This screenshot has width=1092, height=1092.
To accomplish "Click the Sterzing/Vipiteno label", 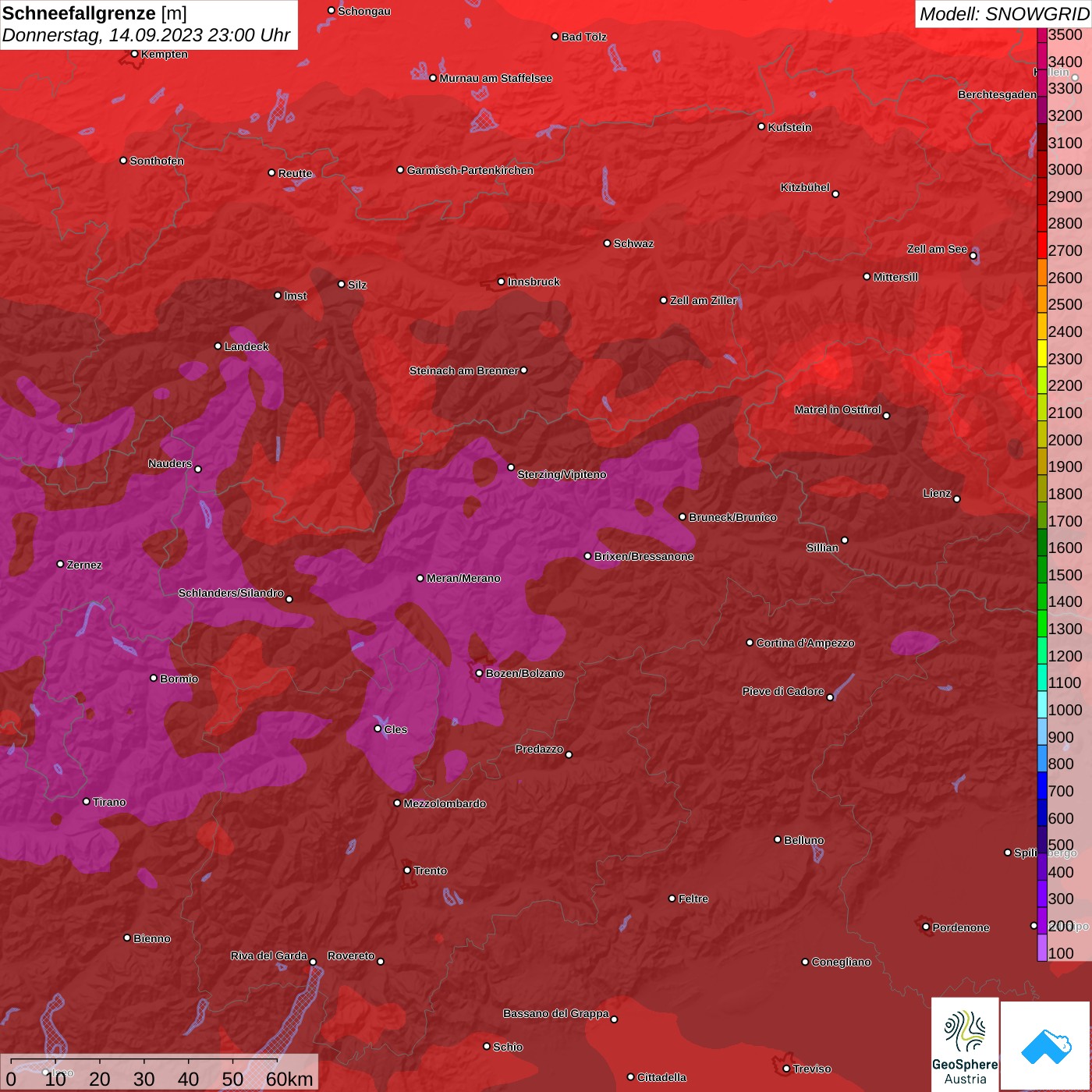I will 562,474.
